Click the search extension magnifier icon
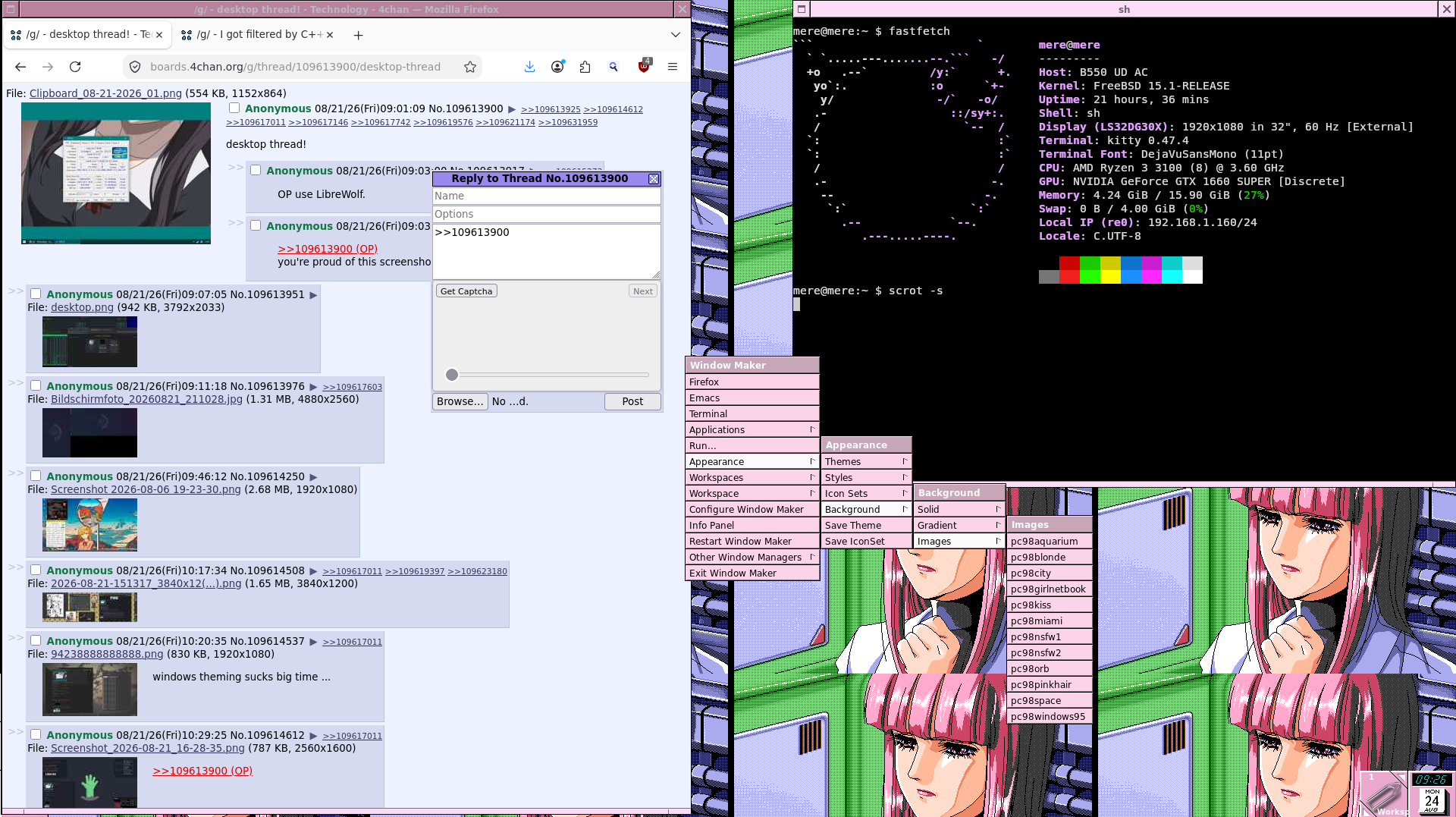1456x817 pixels. [613, 67]
